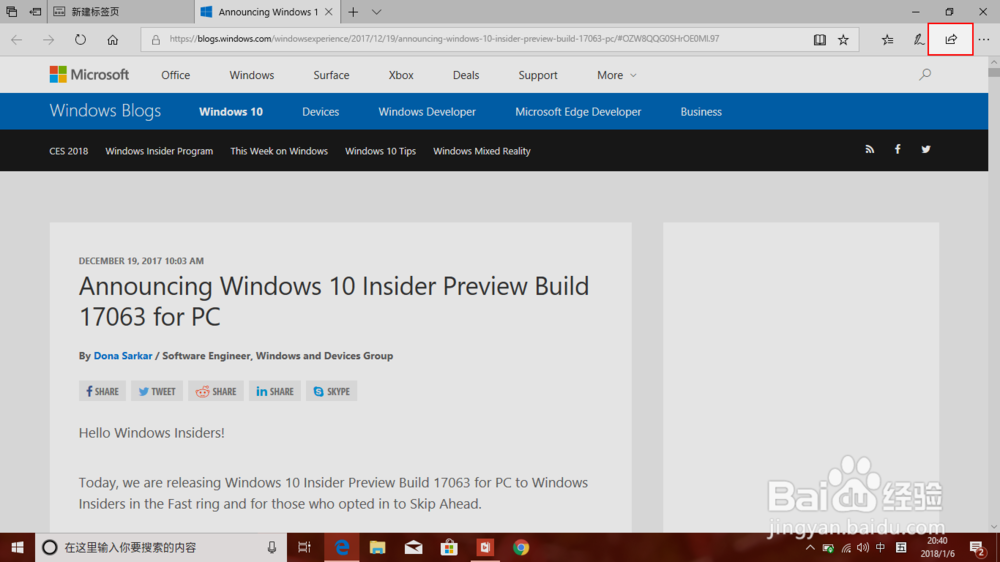Open the Favorites hub icon
Viewport: 1000px width, 562px height.
[887, 39]
